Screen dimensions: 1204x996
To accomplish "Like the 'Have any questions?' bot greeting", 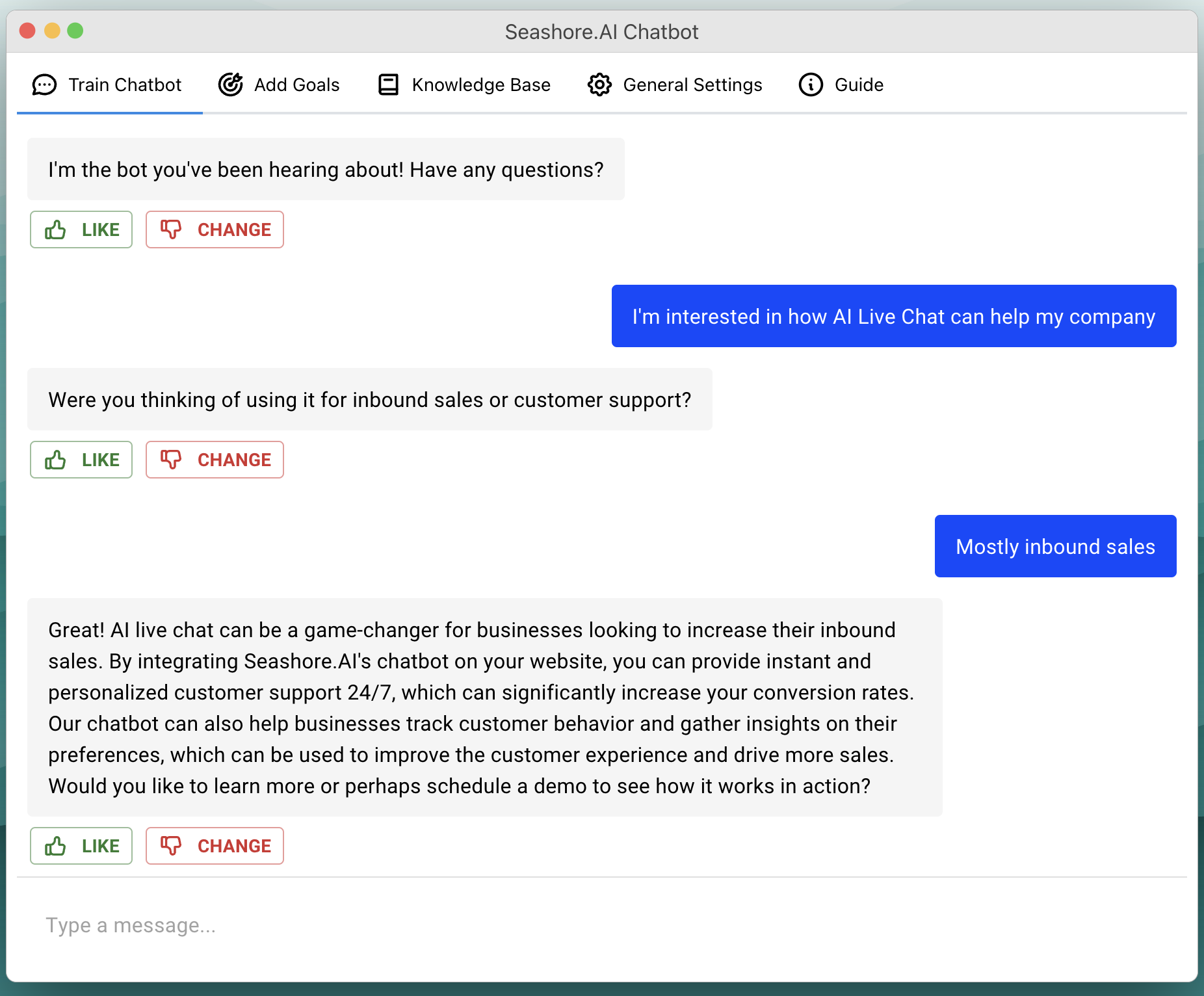I will pos(81,229).
